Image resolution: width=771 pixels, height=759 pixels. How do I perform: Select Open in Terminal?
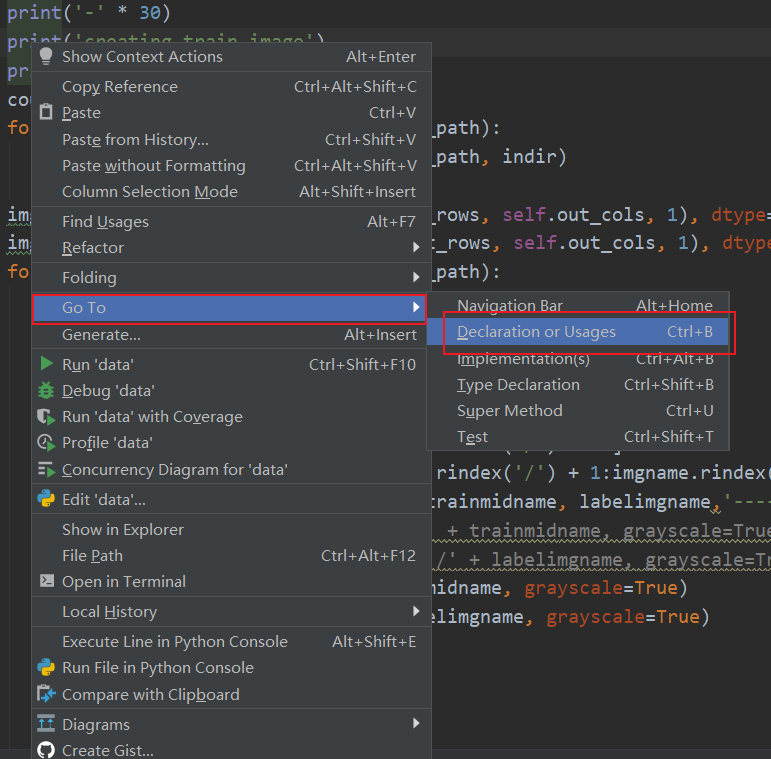point(232,582)
